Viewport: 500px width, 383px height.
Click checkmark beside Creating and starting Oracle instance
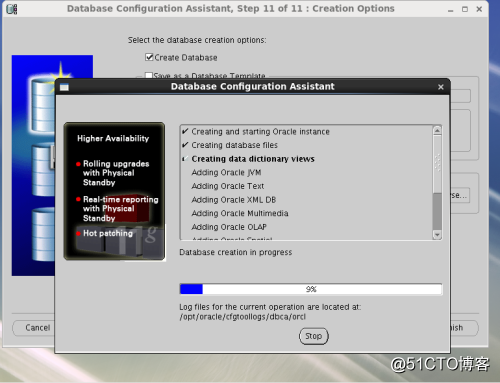185,131
